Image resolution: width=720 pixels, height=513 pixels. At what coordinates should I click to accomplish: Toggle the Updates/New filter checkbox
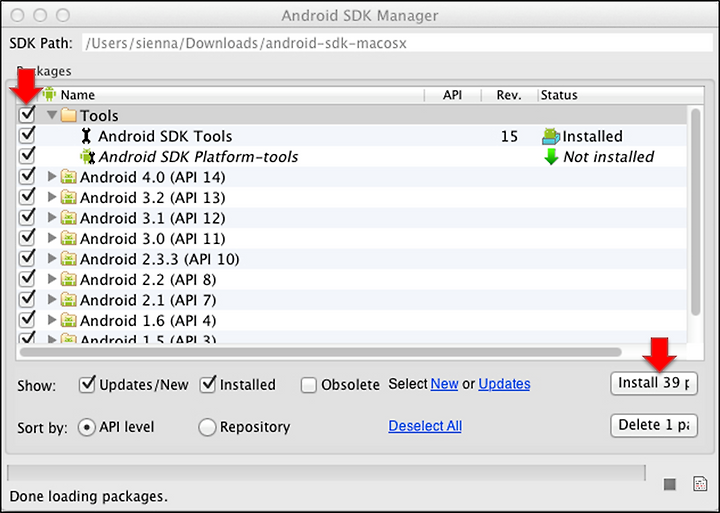87,384
